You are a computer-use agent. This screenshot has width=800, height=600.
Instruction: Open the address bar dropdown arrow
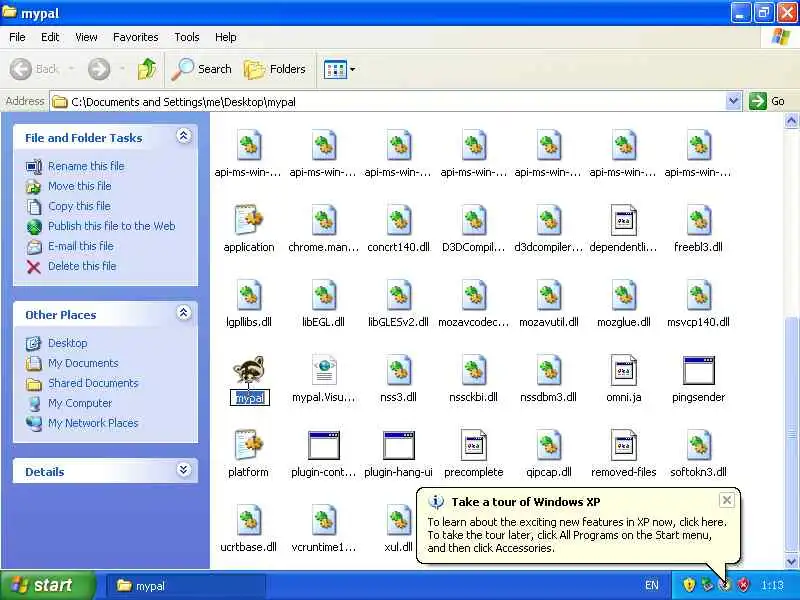click(x=733, y=101)
